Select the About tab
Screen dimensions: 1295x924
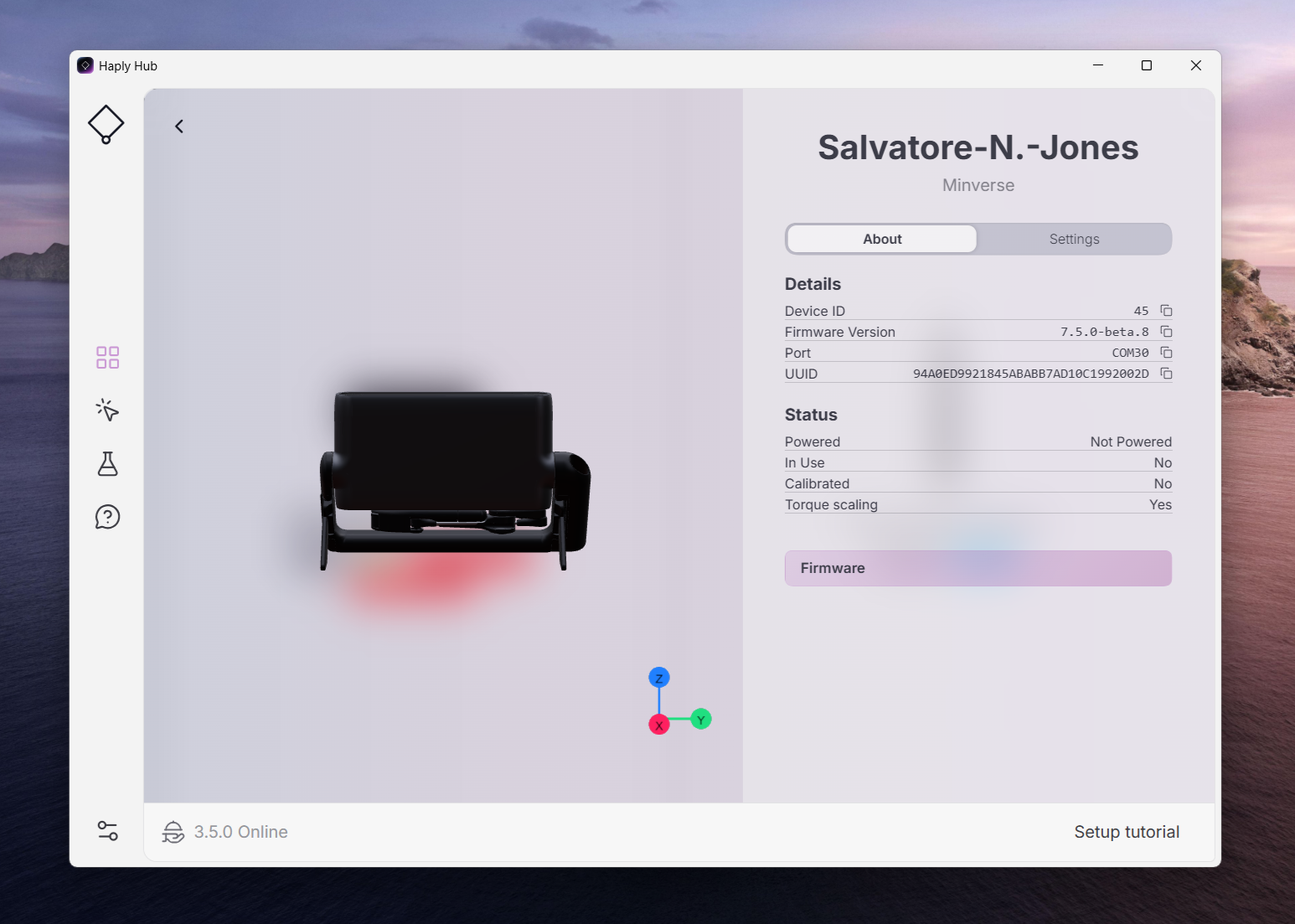[x=882, y=239]
